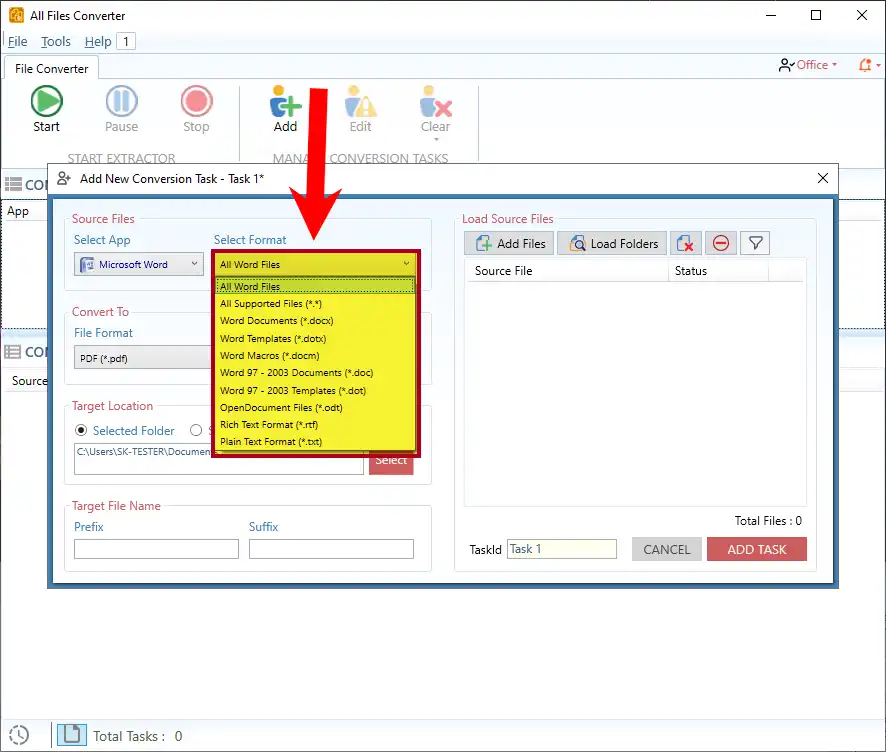
Task: Select the second Target Location radio button
Action: [x=196, y=431]
